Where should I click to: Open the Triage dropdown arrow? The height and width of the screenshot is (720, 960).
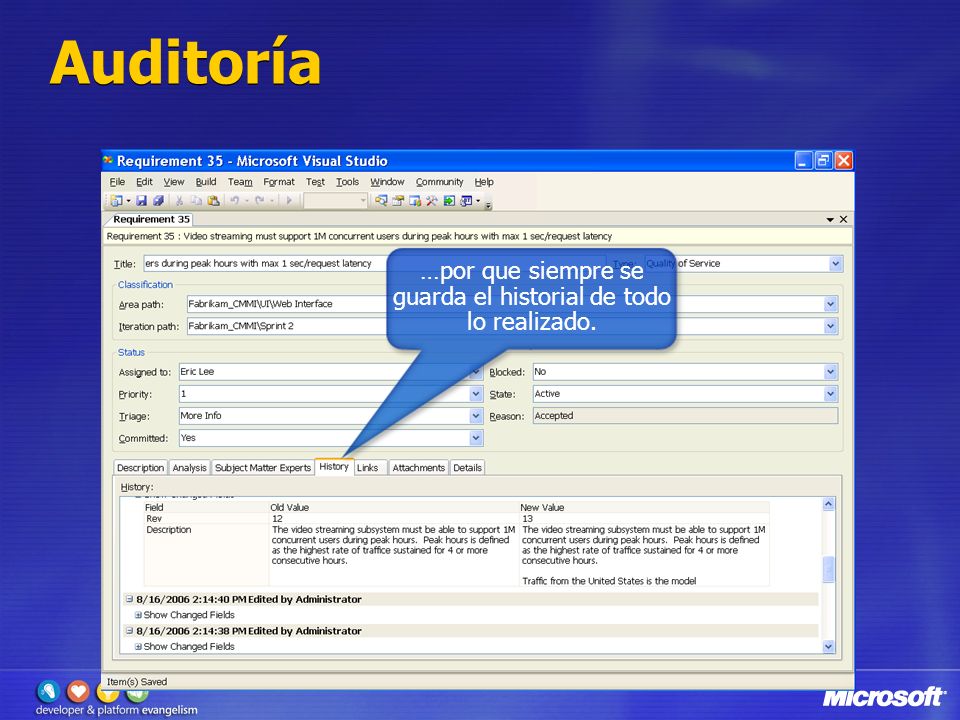pos(476,416)
